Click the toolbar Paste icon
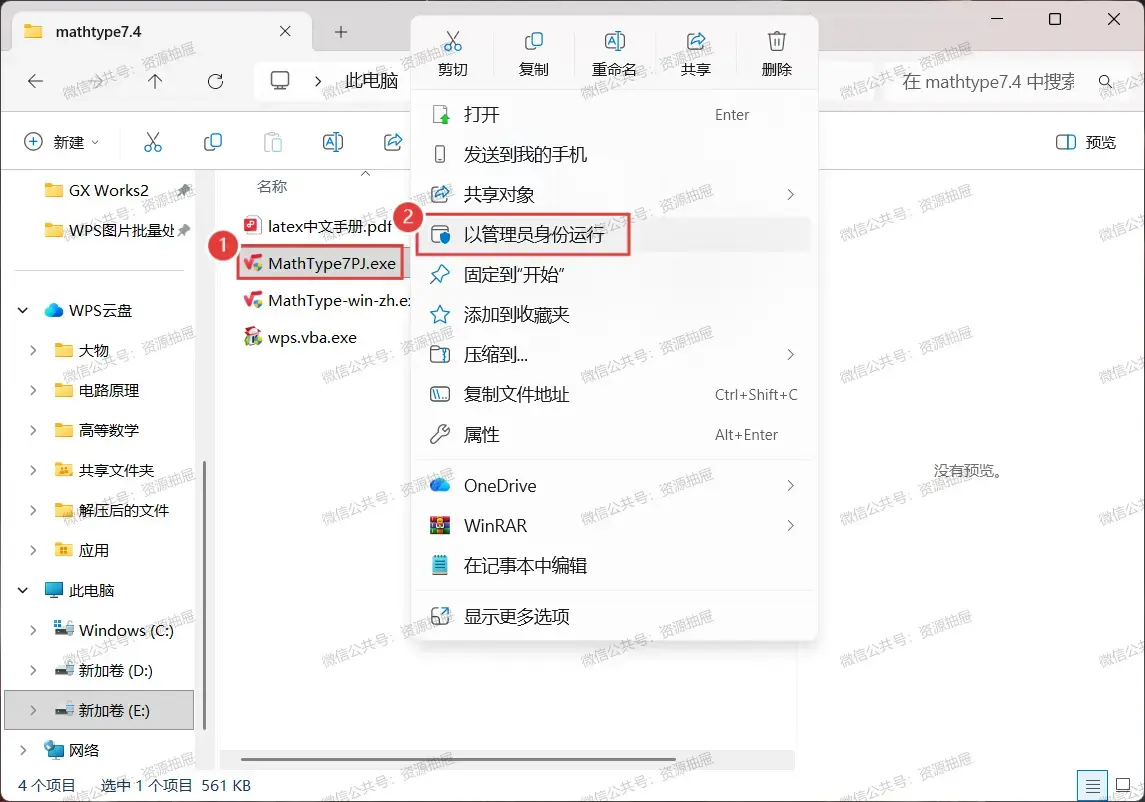The width and height of the screenshot is (1145, 802). [x=272, y=142]
